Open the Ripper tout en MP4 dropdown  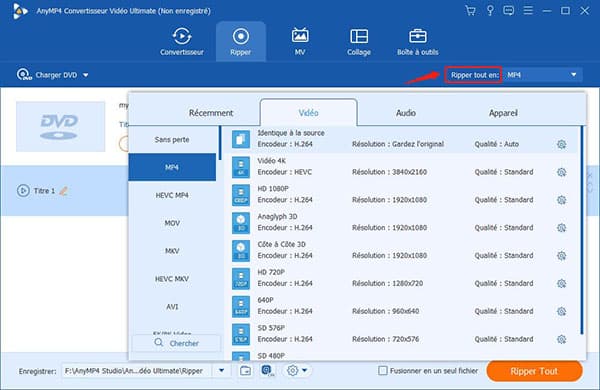pos(542,75)
